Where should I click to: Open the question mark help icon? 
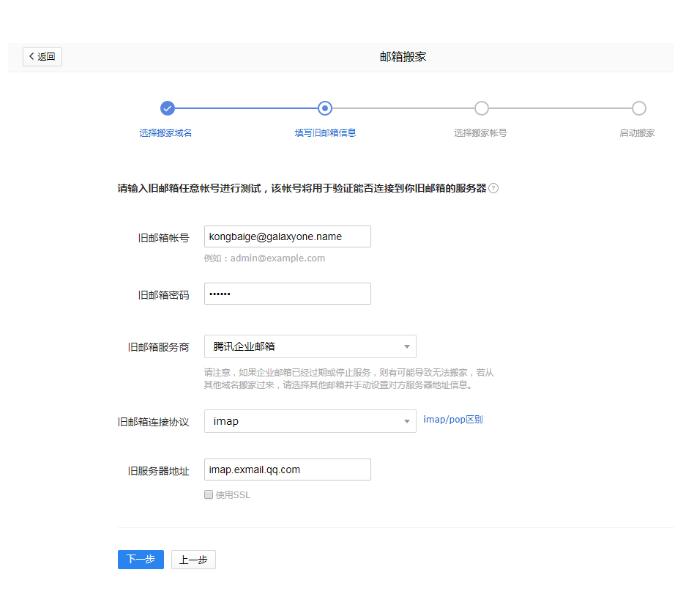point(494,188)
